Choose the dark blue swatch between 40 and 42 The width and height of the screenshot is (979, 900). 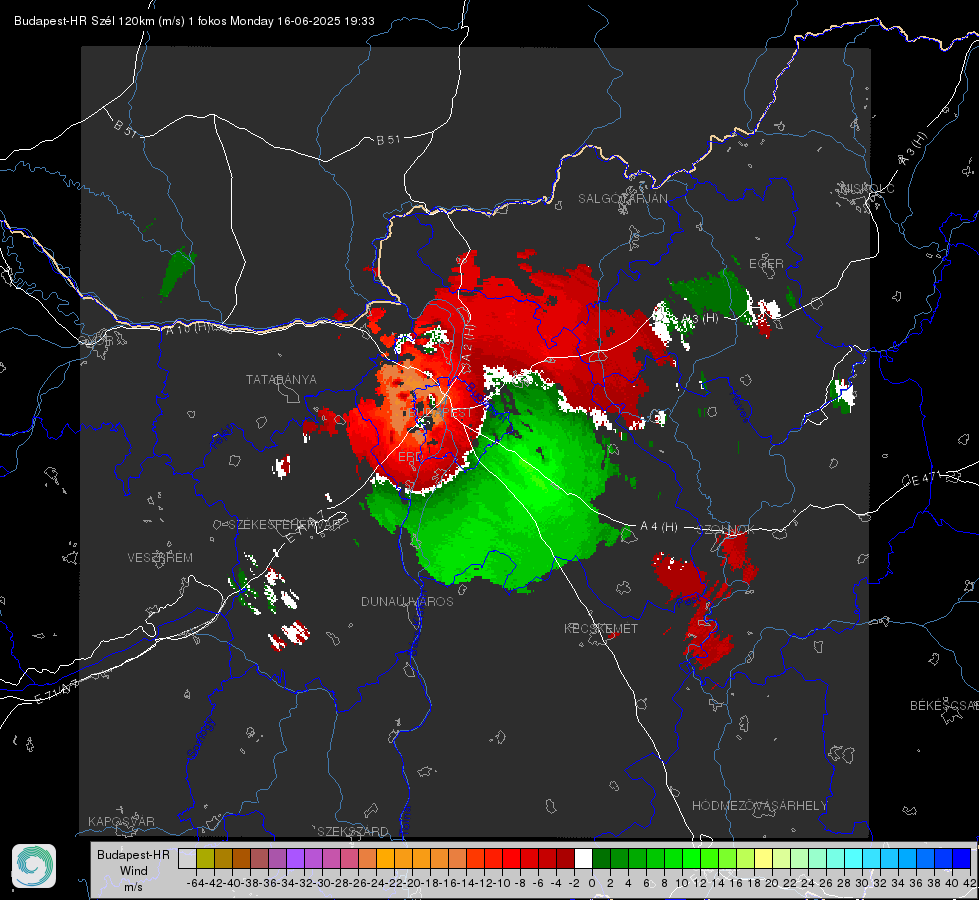[962, 859]
